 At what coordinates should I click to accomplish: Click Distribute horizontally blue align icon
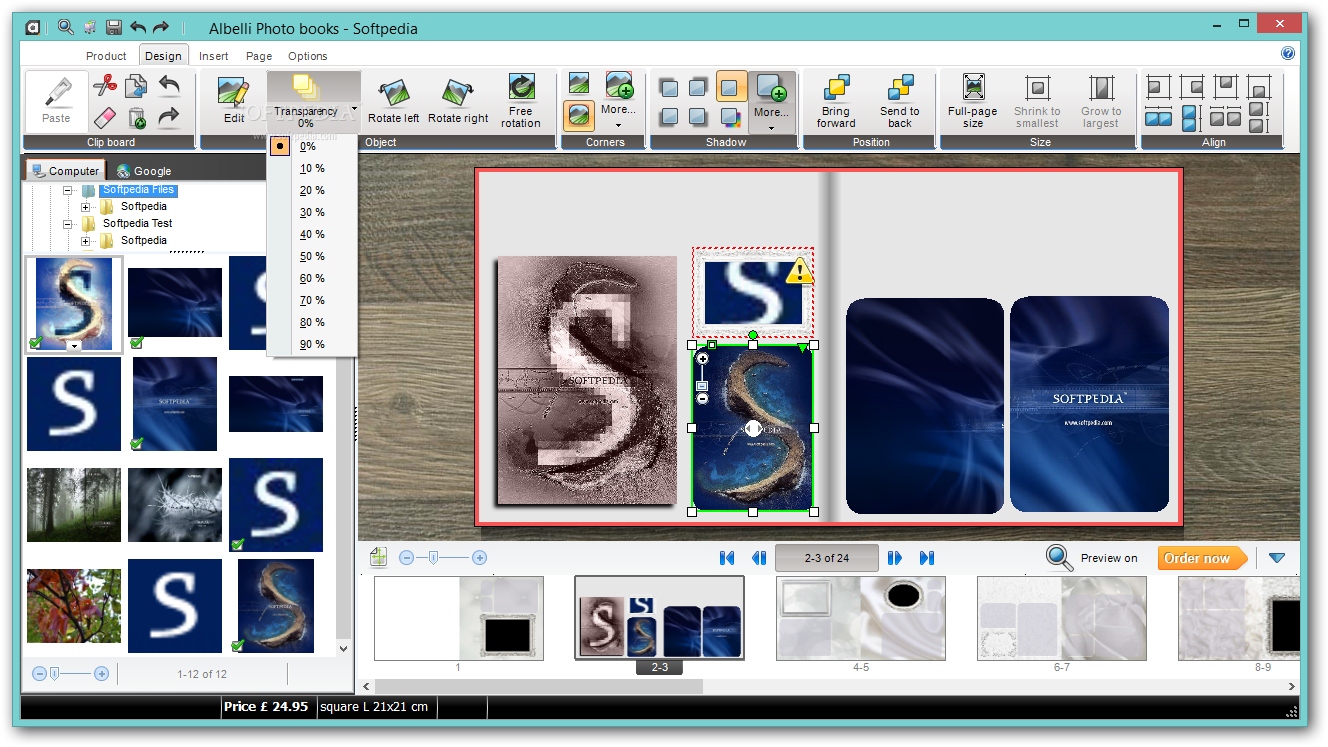coord(1158,118)
